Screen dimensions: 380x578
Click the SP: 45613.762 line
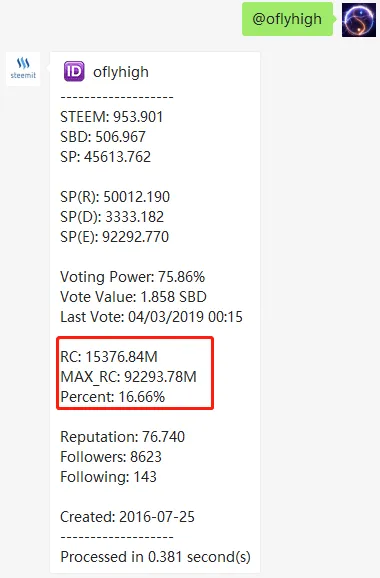105,157
